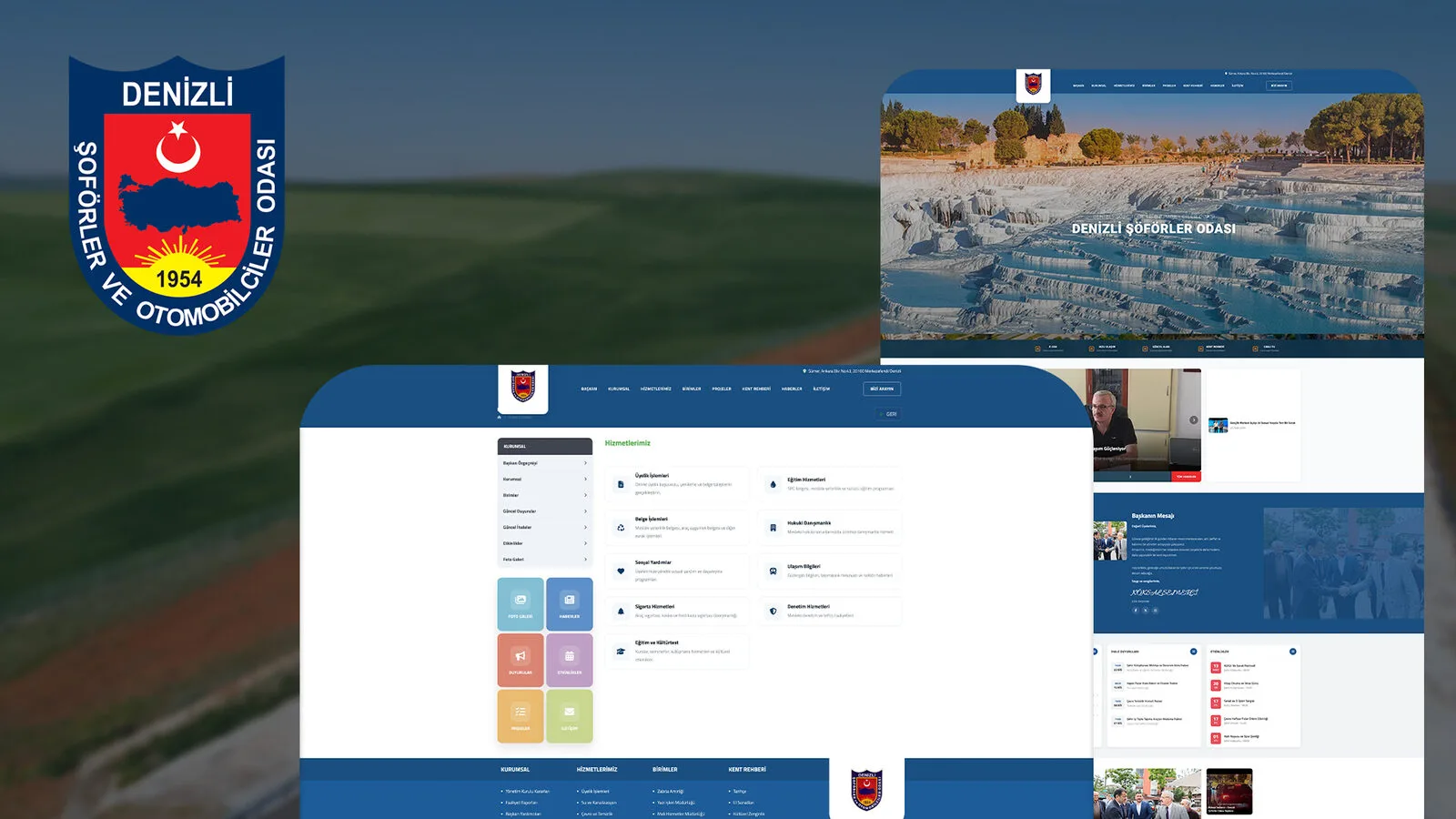Open the blue Haberler tile

tap(570, 604)
